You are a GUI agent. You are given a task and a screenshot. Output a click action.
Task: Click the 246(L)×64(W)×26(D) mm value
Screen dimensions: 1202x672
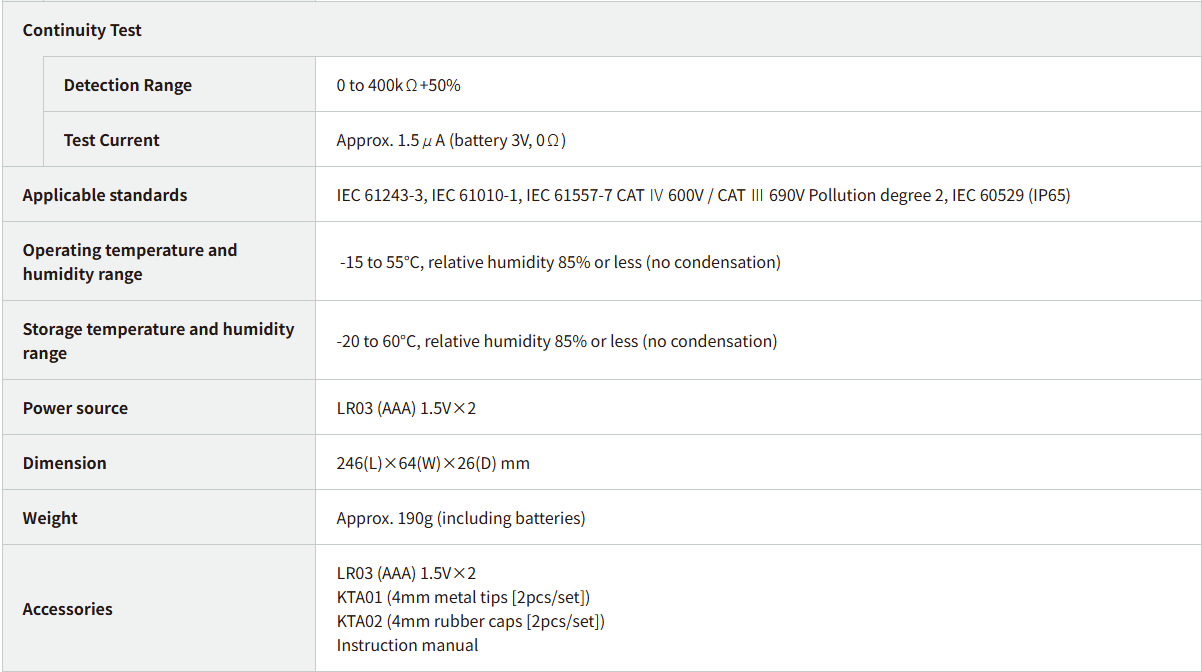(x=433, y=463)
